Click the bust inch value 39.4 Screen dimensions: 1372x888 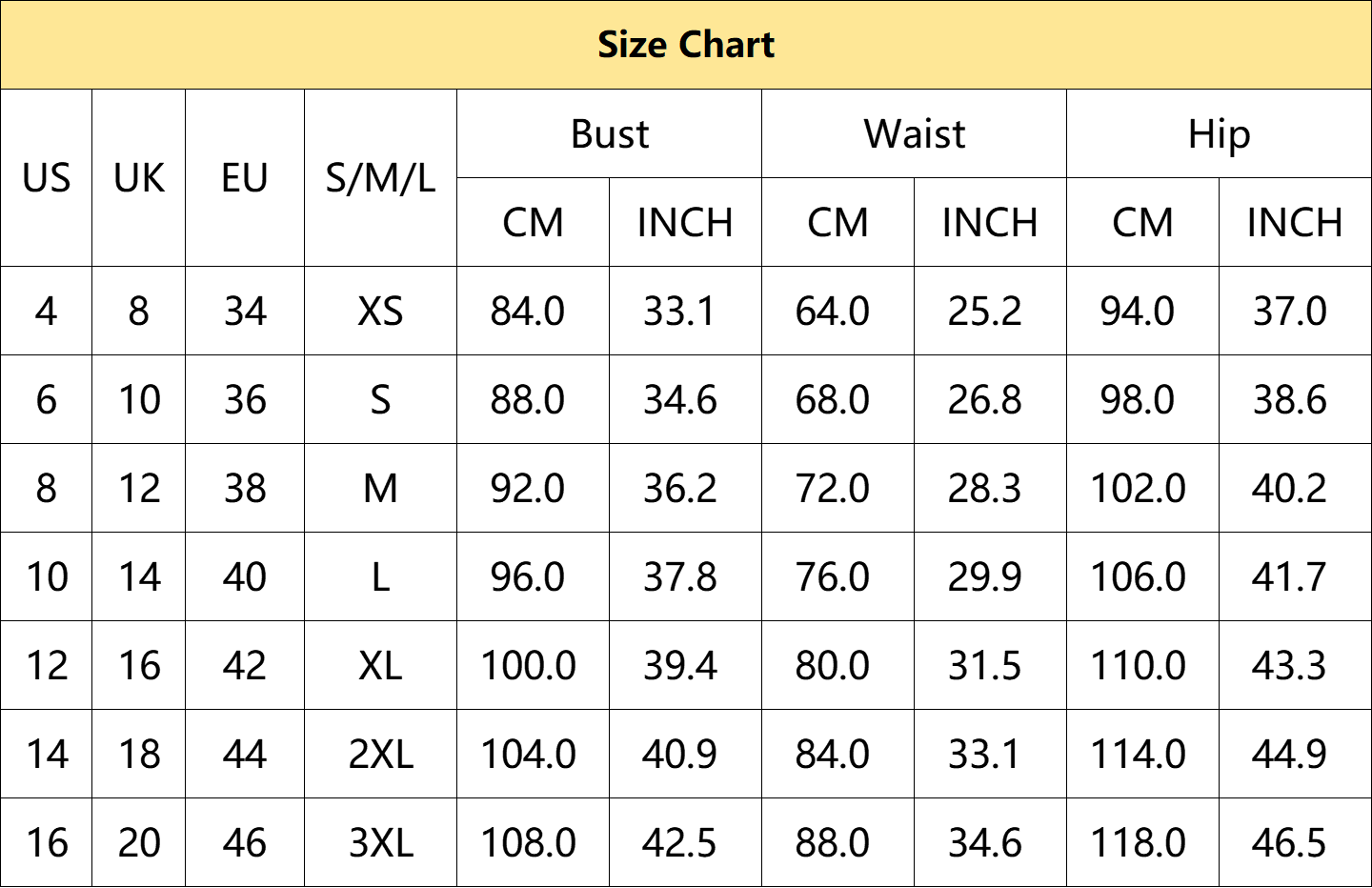click(679, 666)
